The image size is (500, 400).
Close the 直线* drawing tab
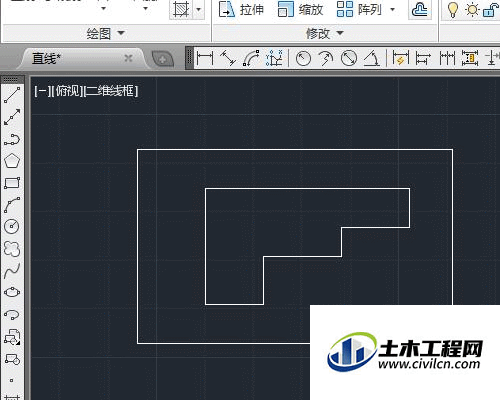pyautogui.click(x=128, y=58)
